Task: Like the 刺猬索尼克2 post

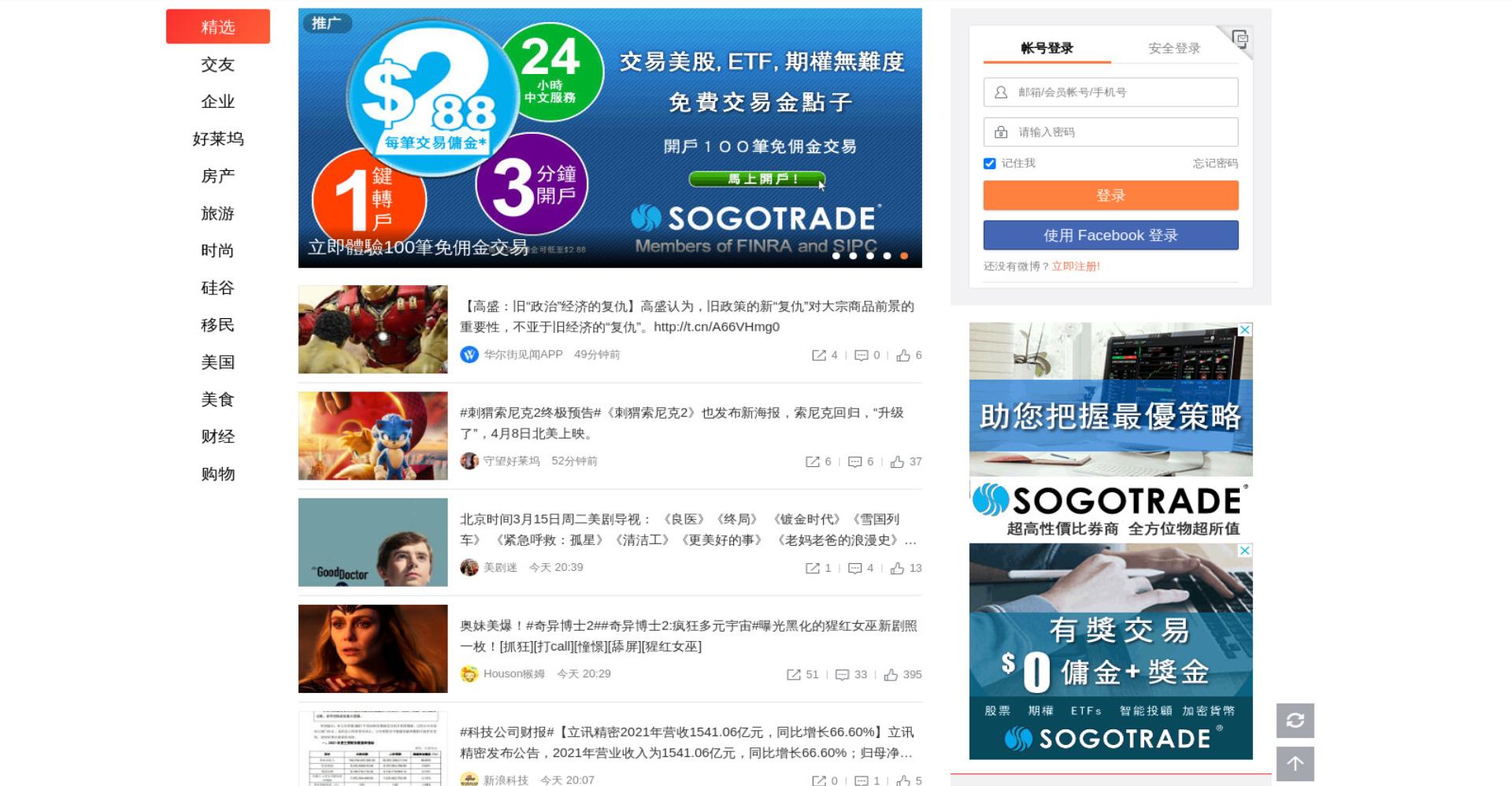Action: (897, 462)
